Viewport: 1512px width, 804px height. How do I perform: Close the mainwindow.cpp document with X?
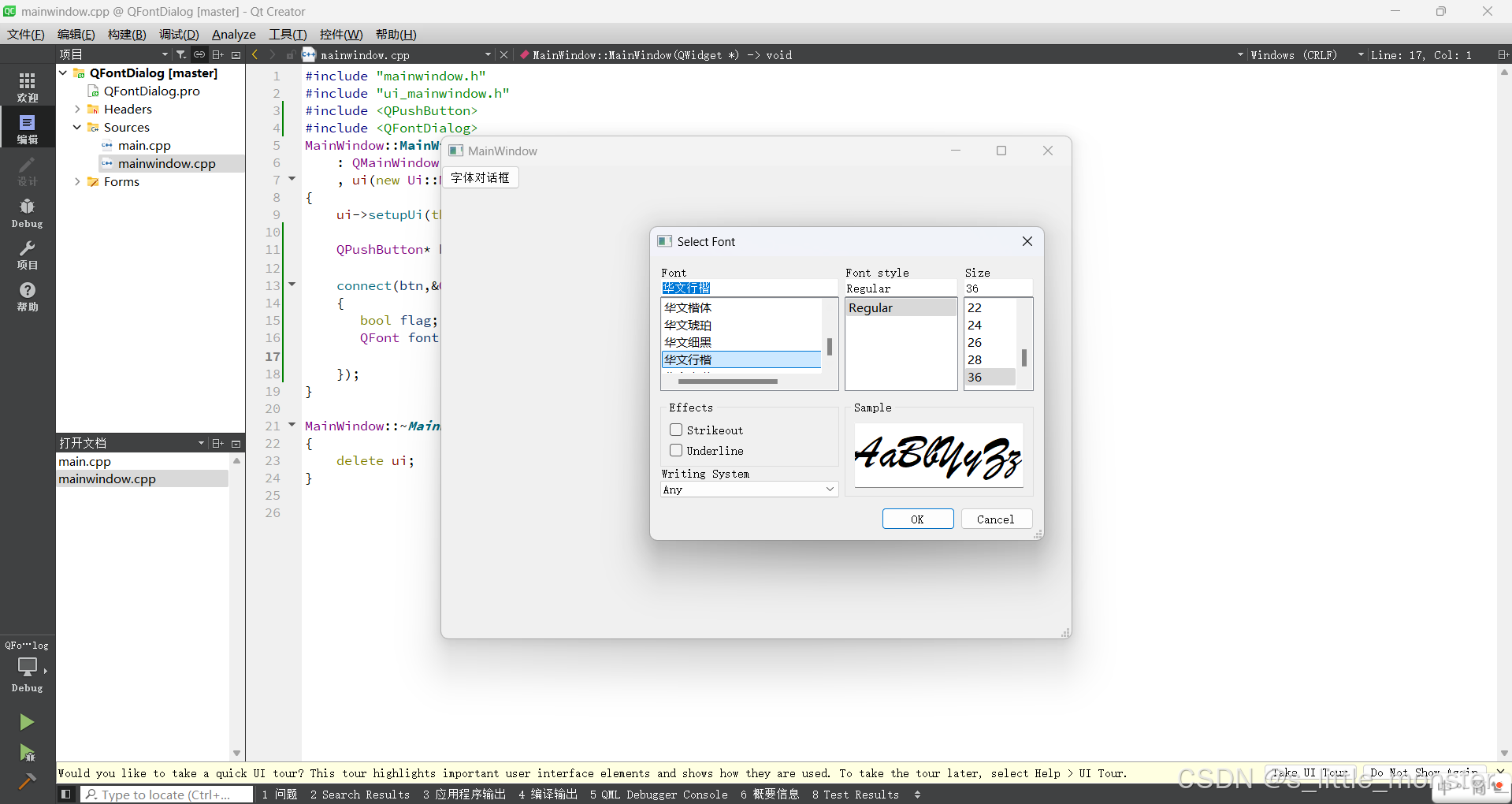click(504, 54)
